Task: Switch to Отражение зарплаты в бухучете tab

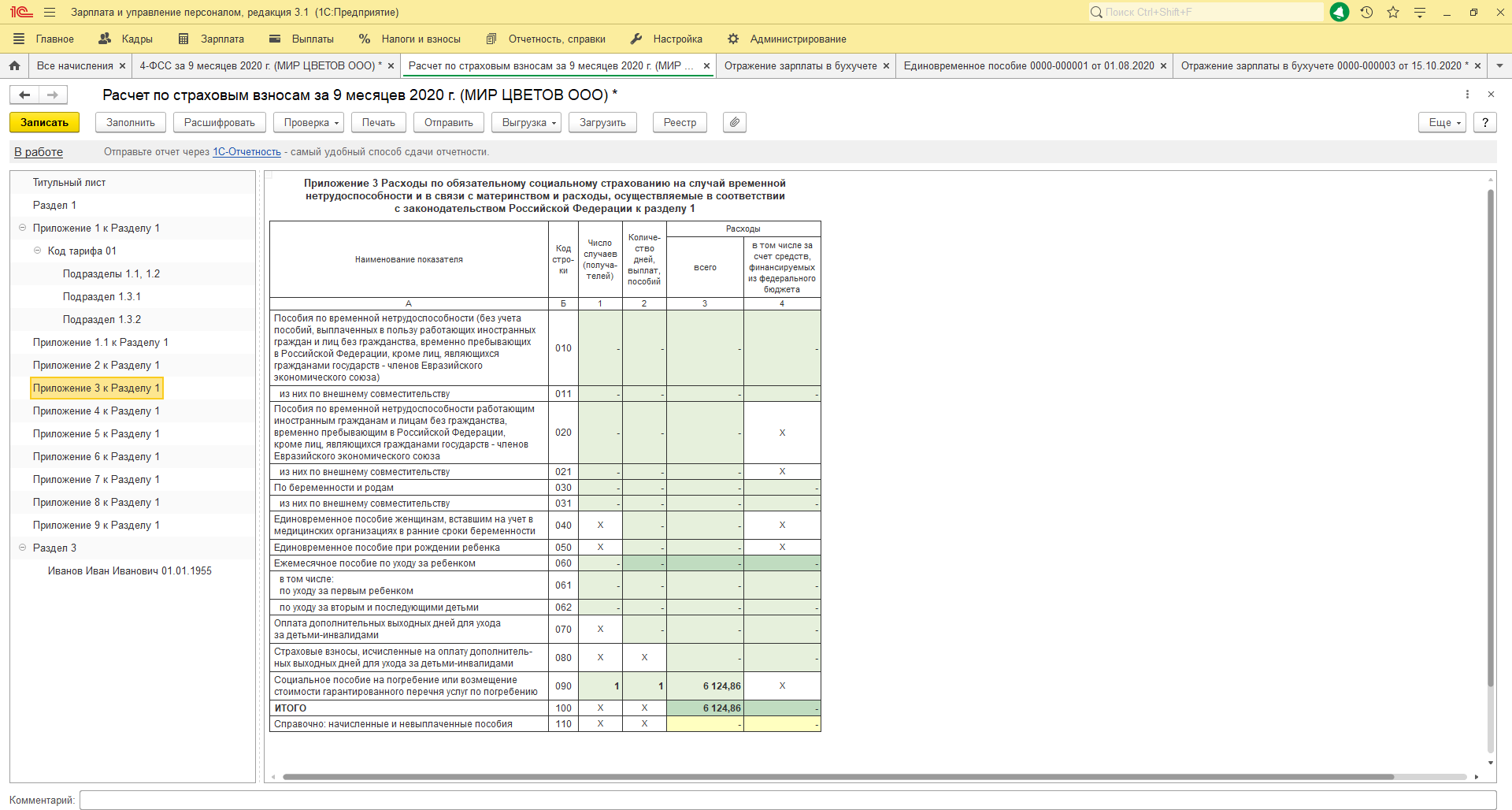Action: pyautogui.click(x=800, y=66)
